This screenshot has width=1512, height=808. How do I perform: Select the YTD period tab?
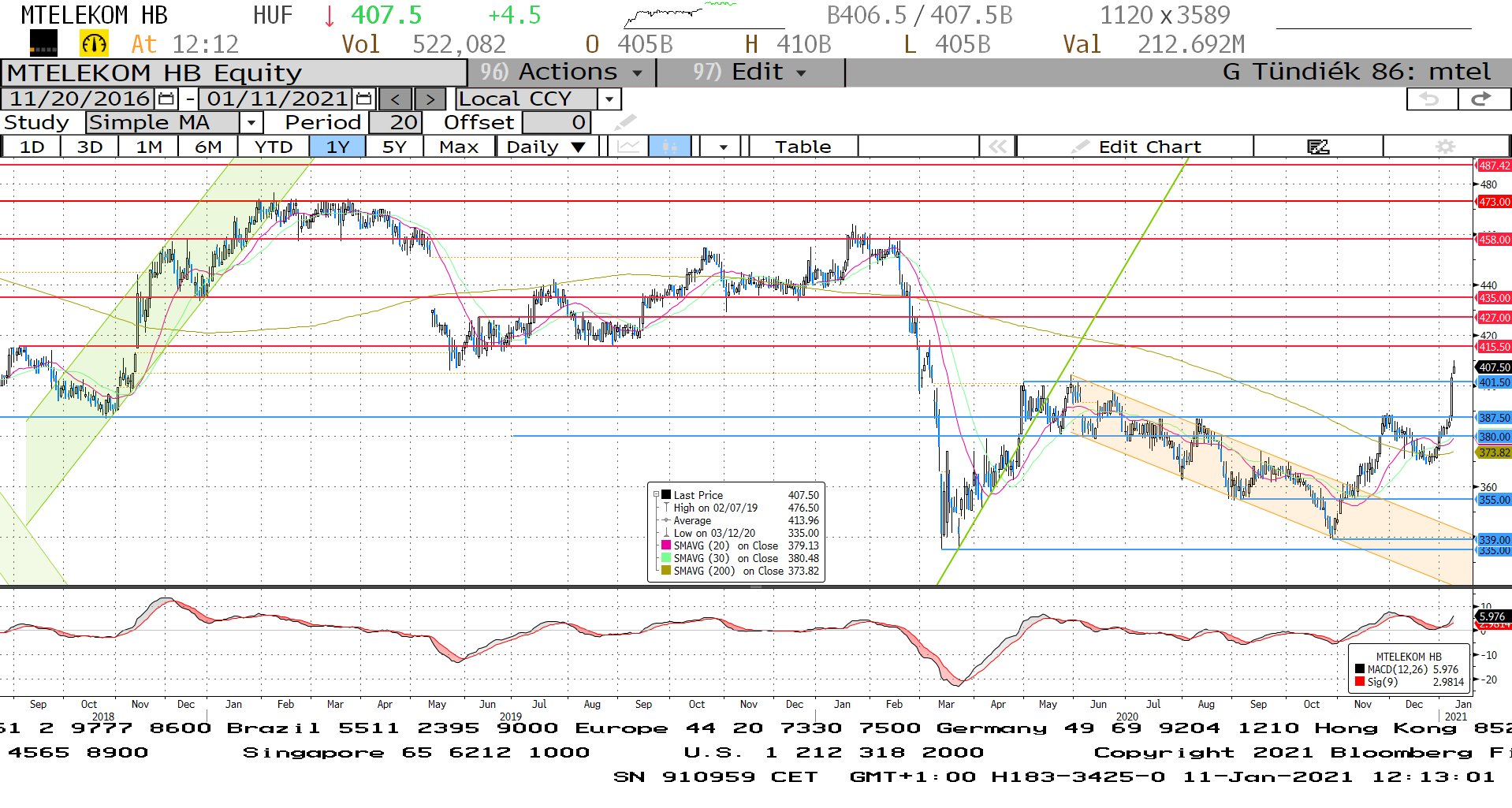tap(274, 147)
